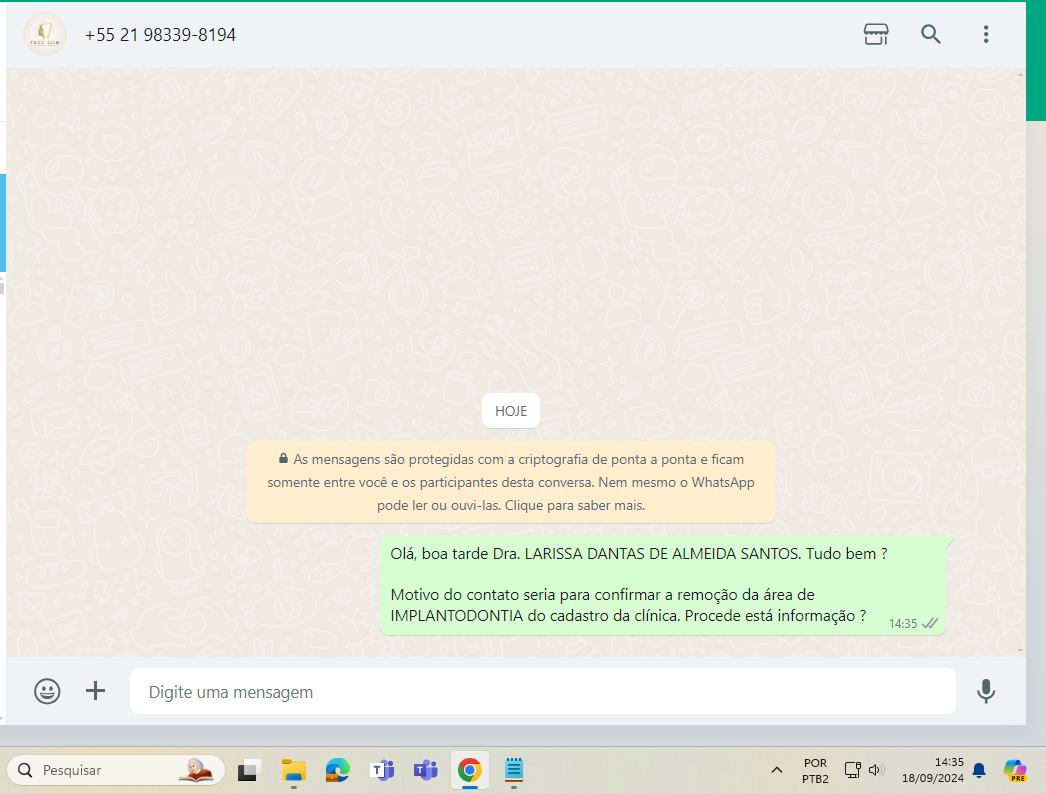Launch Copilot preview from the taskbar
This screenshot has width=1046, height=793.
[1015, 770]
